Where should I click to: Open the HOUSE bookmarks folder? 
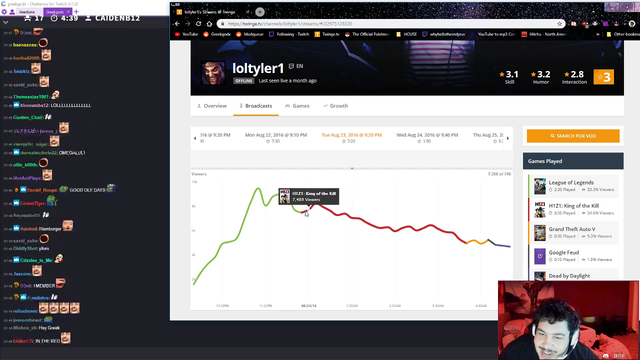tap(406, 34)
